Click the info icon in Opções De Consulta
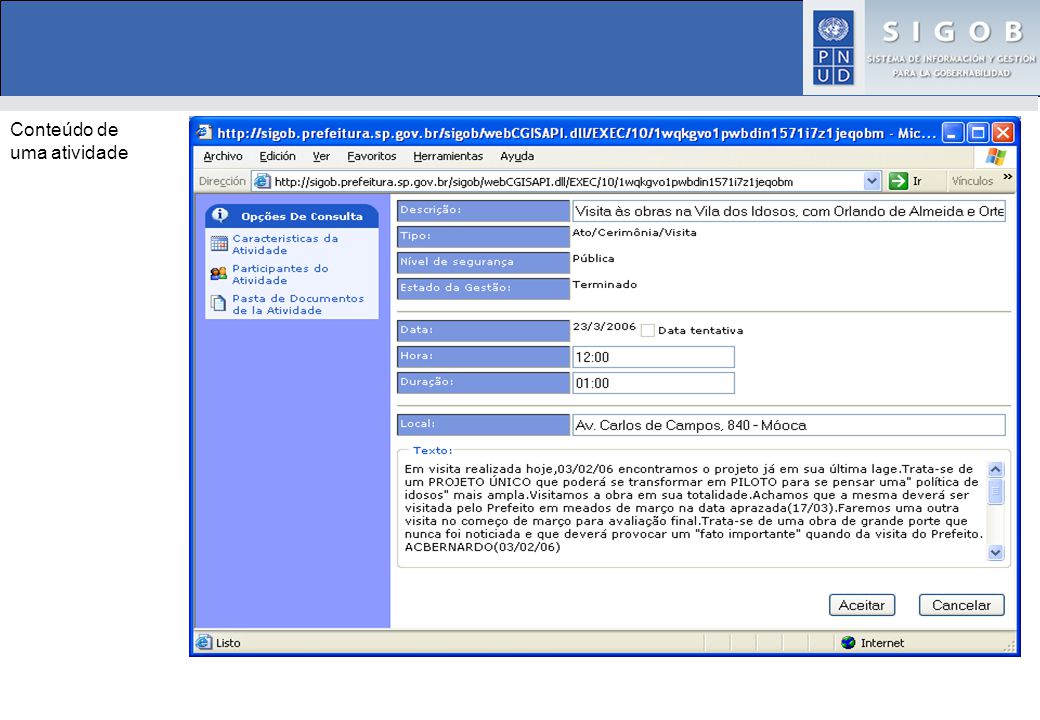The width and height of the screenshot is (1040, 720). tap(220, 215)
